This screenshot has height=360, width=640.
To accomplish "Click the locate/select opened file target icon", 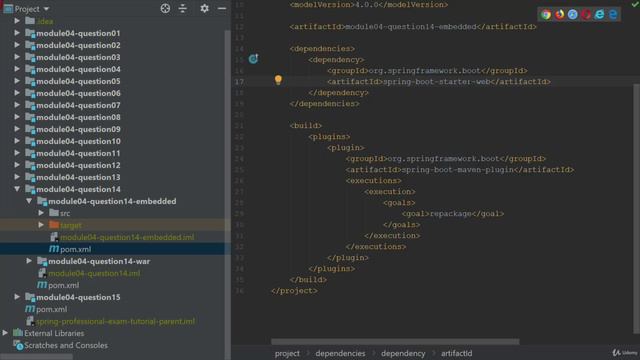I will (165, 8).
